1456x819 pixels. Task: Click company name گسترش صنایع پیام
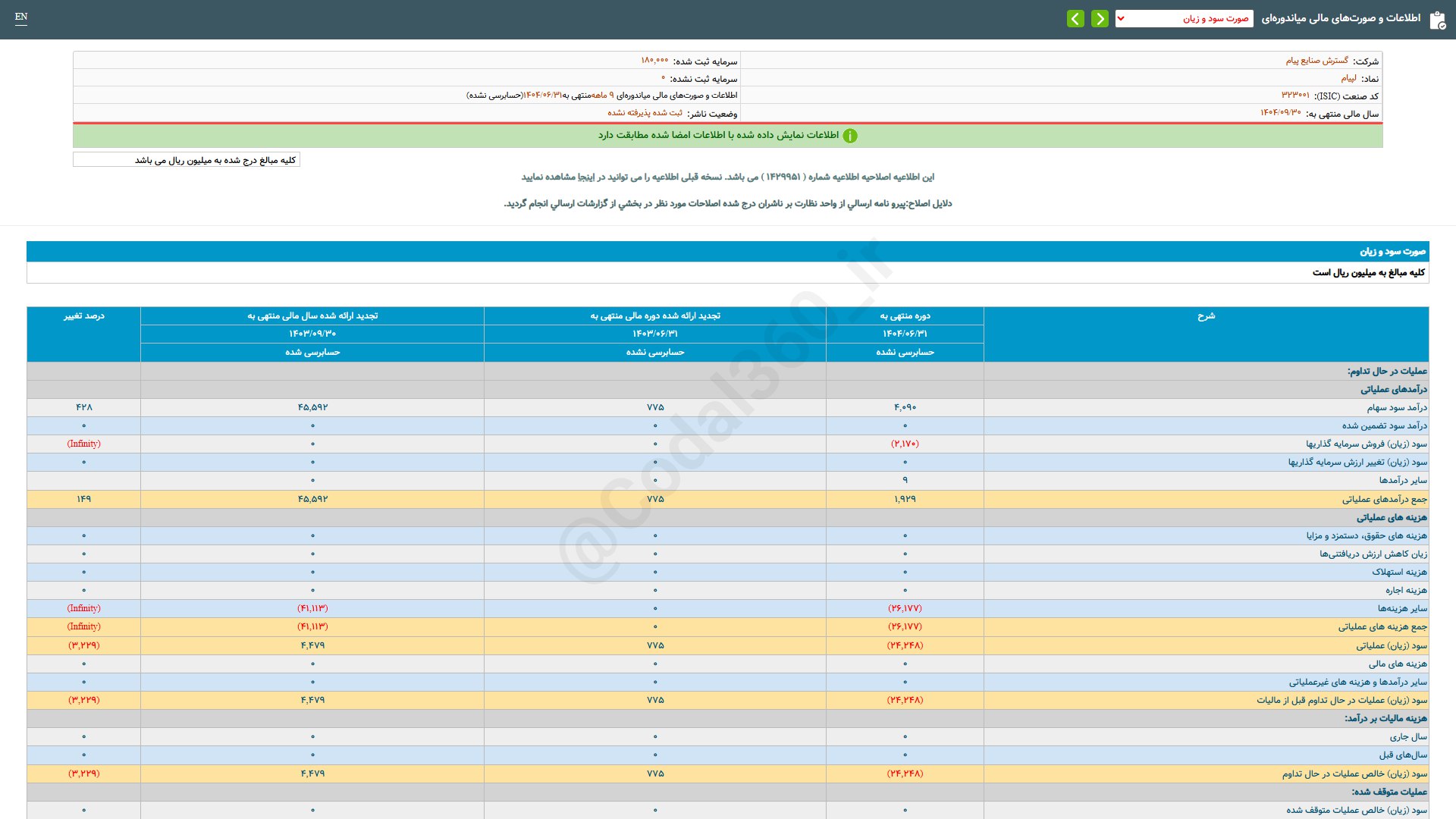tap(1316, 61)
